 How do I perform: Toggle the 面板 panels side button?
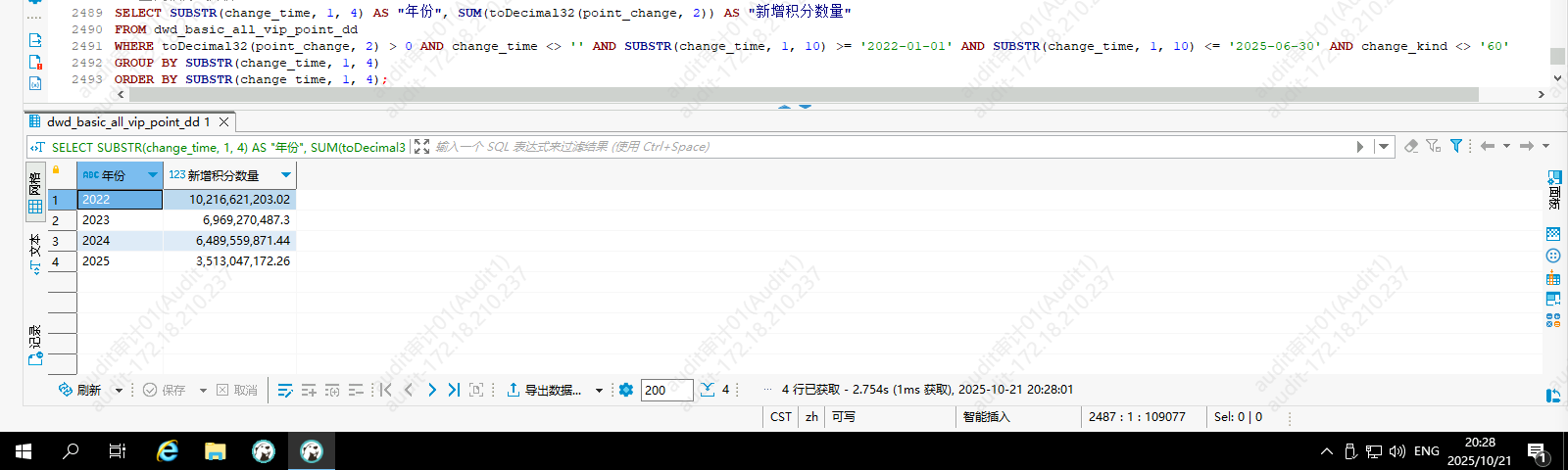[1554, 190]
